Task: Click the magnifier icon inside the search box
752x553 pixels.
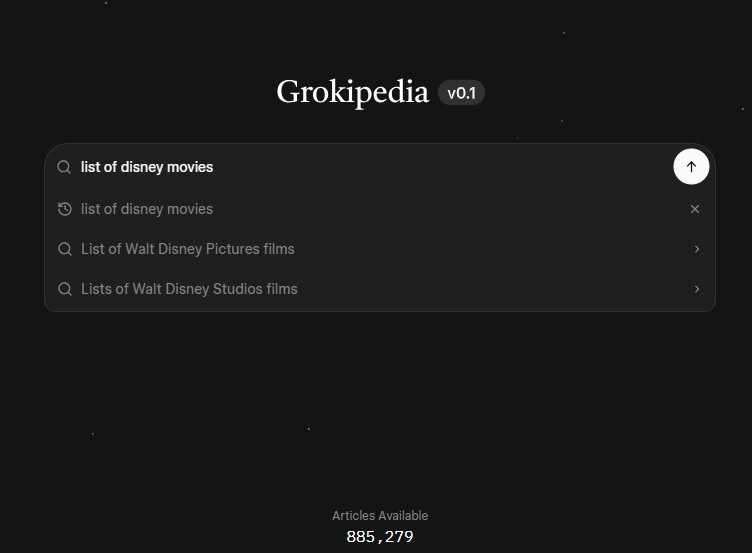Action: 64,167
